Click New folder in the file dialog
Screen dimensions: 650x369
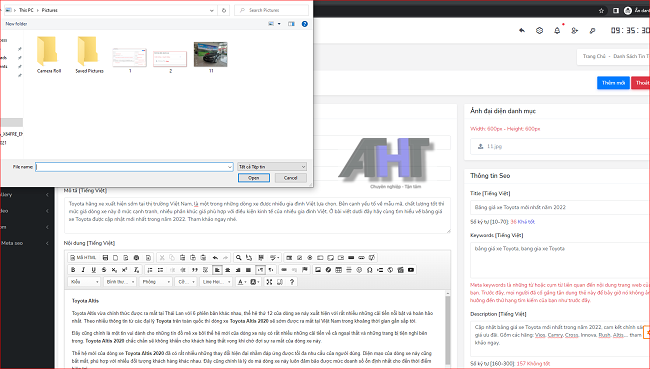coord(16,24)
